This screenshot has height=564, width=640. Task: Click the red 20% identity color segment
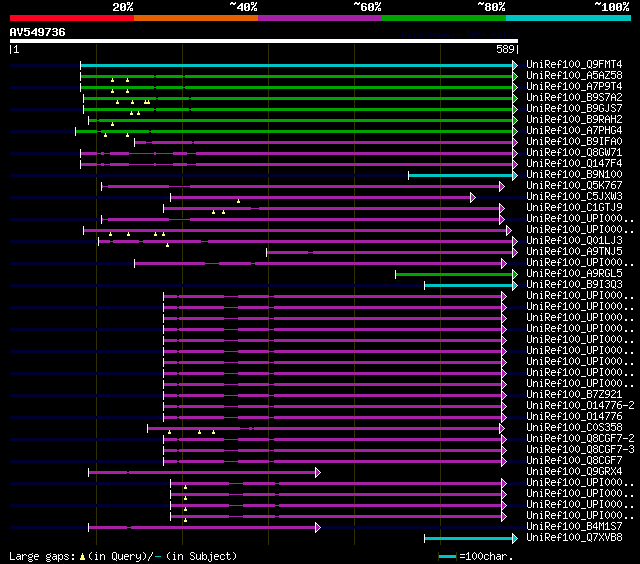tap(72, 18)
